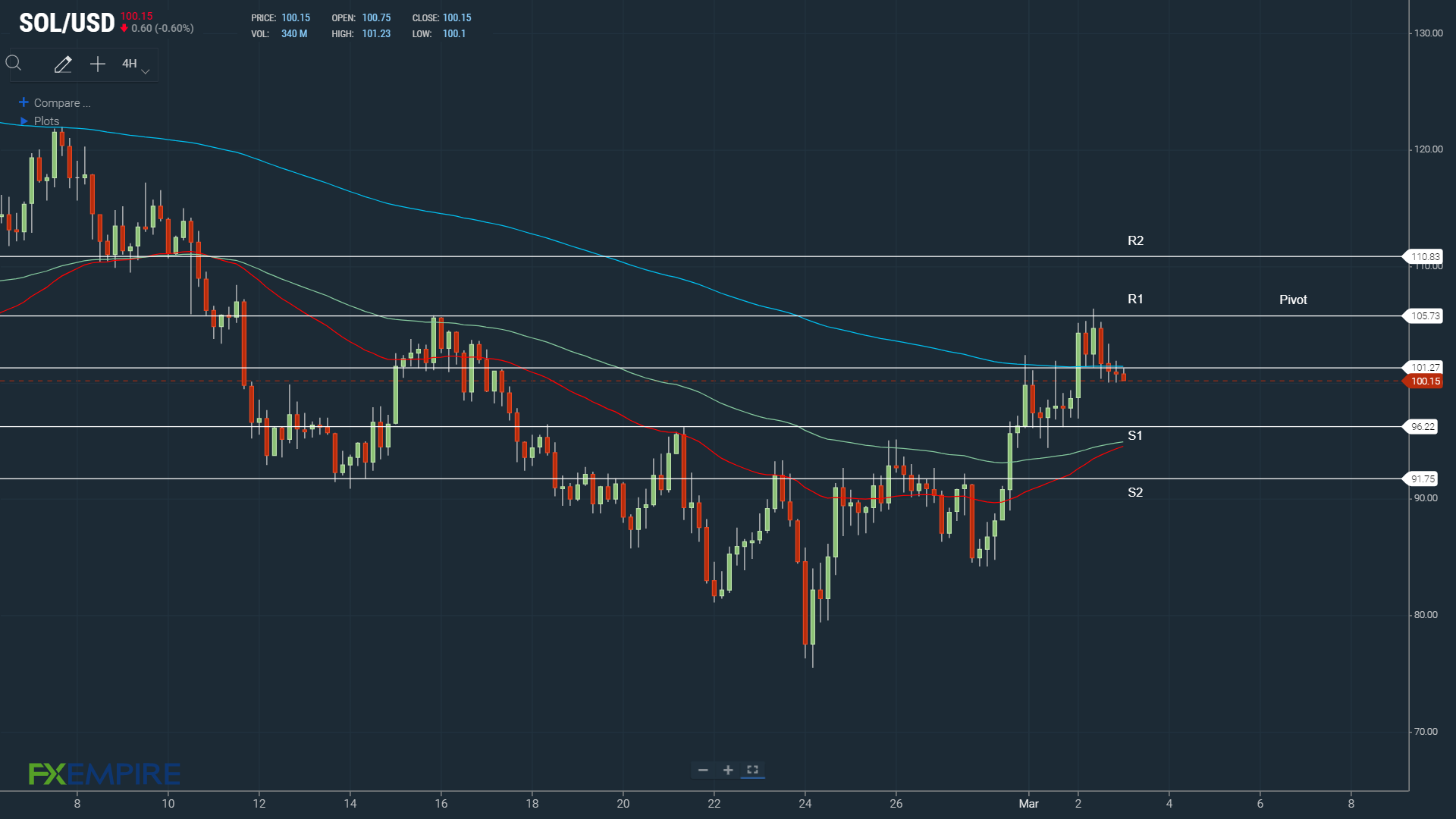Viewport: 1456px width, 819px height.
Task: Click the Pivot label
Action: (1293, 300)
